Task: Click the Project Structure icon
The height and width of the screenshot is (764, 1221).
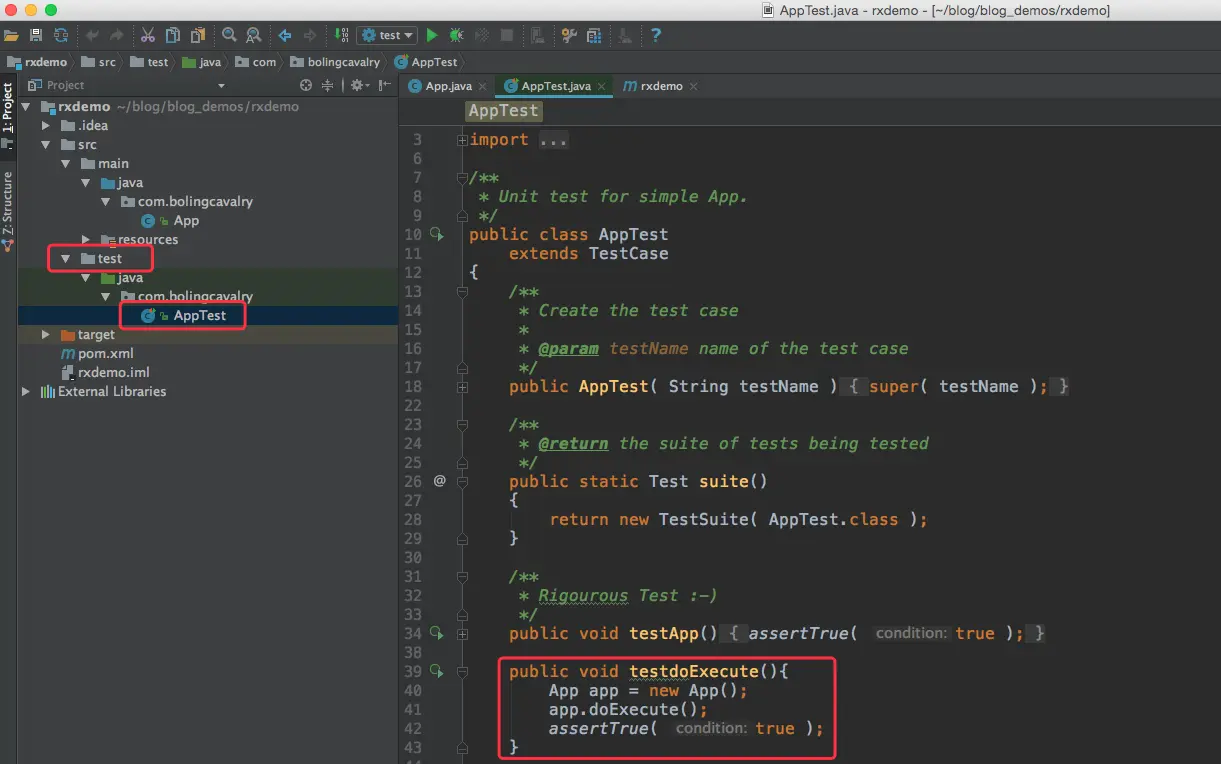Action: click(x=594, y=35)
